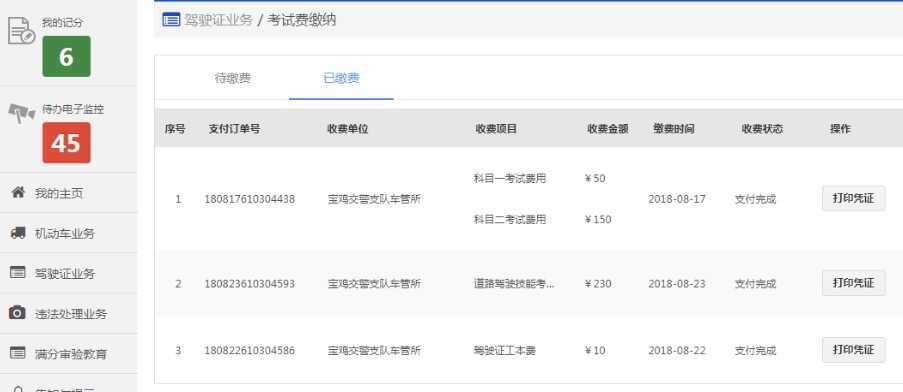Viewport: 903px width, 392px height.
Task: Click the surveillance camera icon for 待办电子监控
Action: (22, 113)
